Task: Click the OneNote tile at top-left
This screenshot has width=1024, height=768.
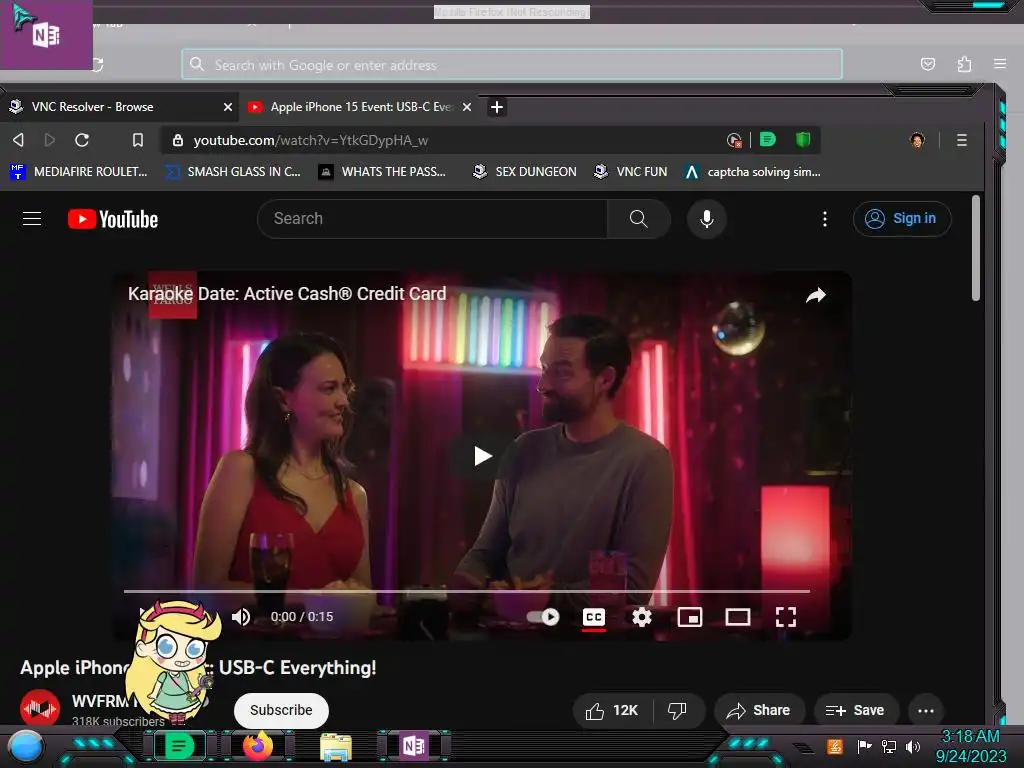Action: [x=46, y=35]
